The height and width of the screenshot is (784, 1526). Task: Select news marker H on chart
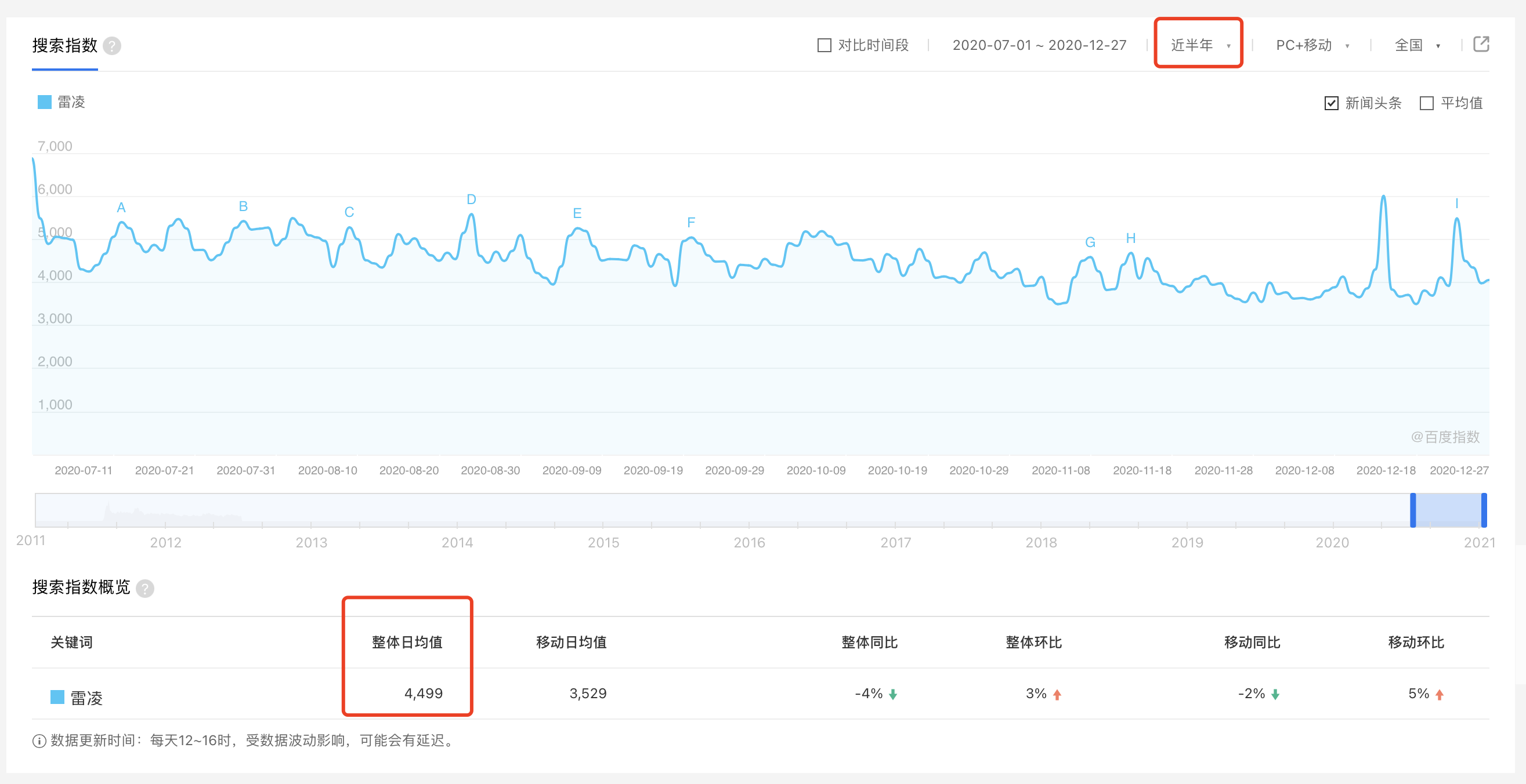click(x=1130, y=238)
